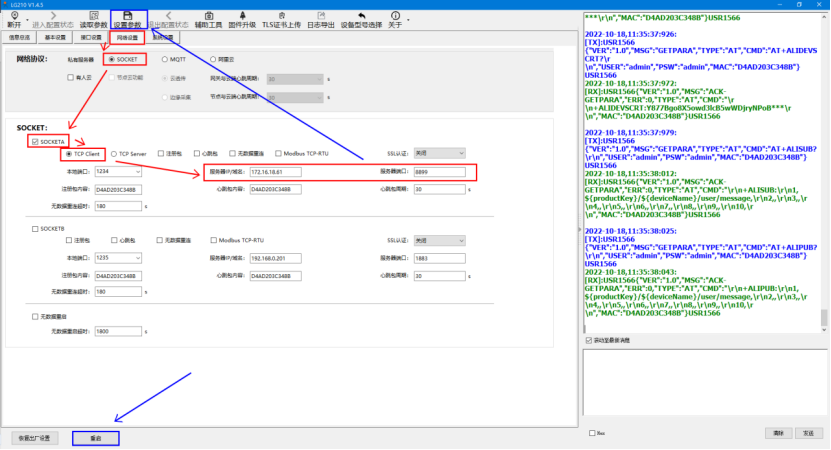Click the 设置参数 (set parameters) save icon
This screenshot has width=831, height=450.
click(x=127, y=20)
